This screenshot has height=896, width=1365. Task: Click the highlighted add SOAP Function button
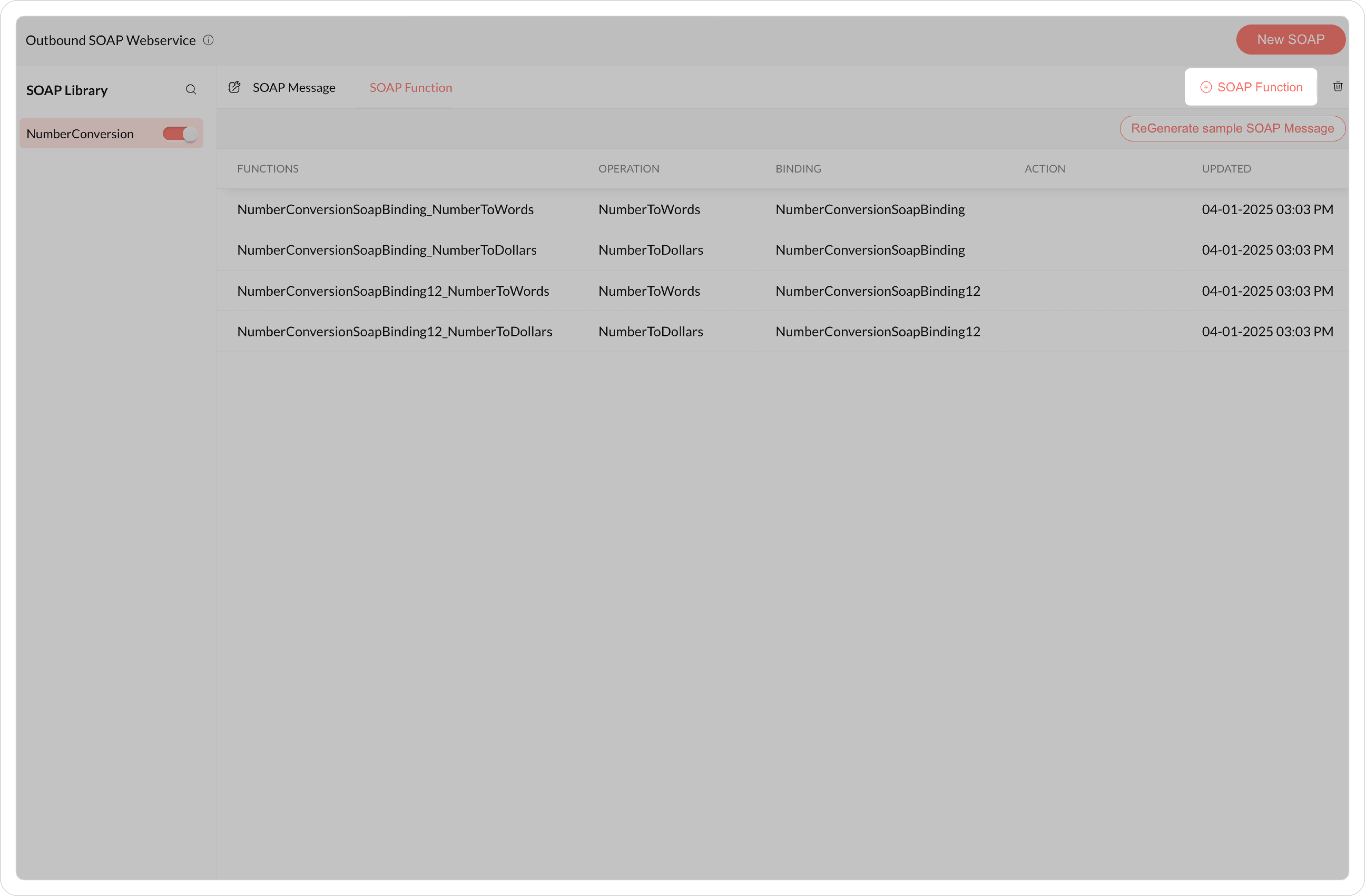click(1250, 87)
